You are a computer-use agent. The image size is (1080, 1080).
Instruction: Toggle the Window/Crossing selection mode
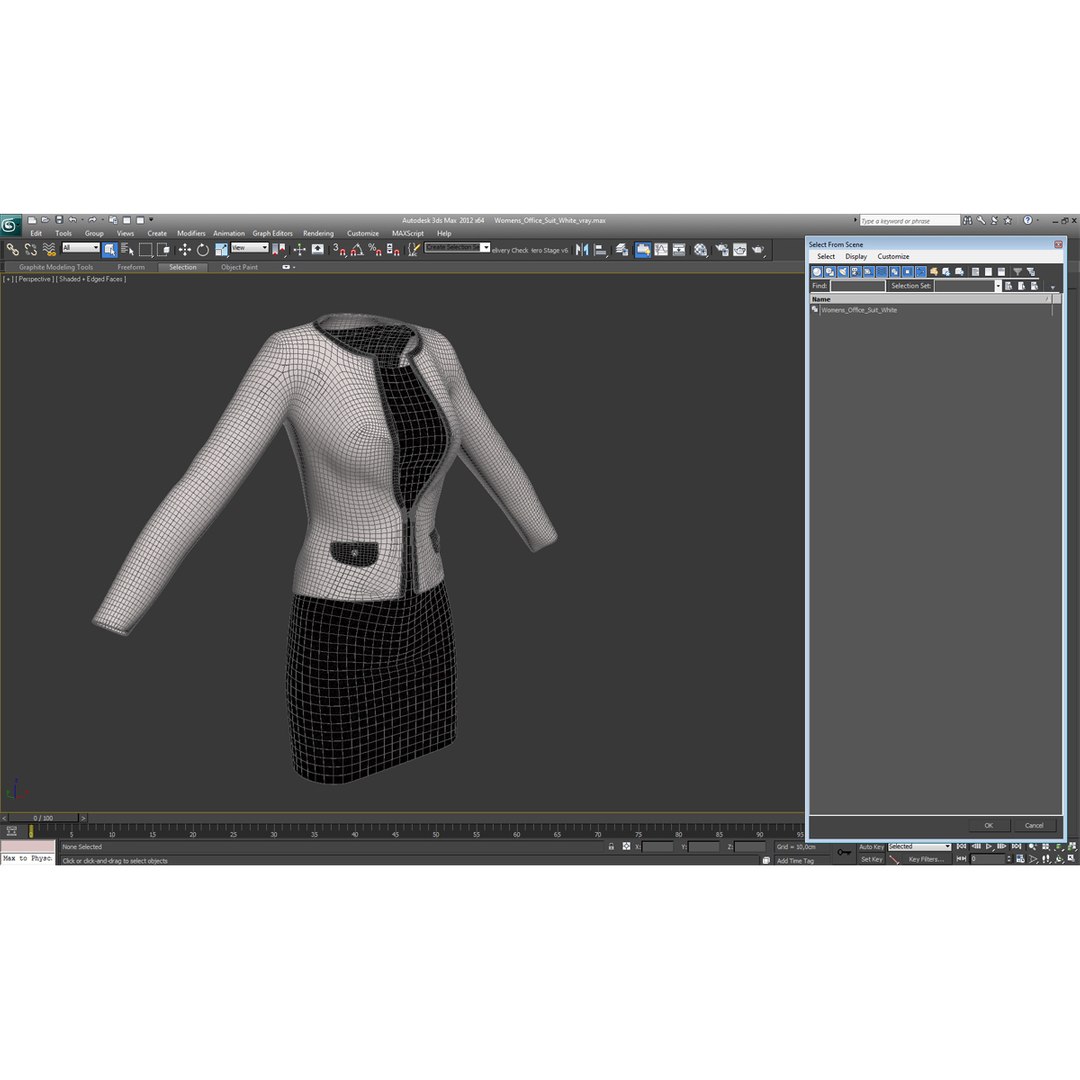tap(163, 249)
